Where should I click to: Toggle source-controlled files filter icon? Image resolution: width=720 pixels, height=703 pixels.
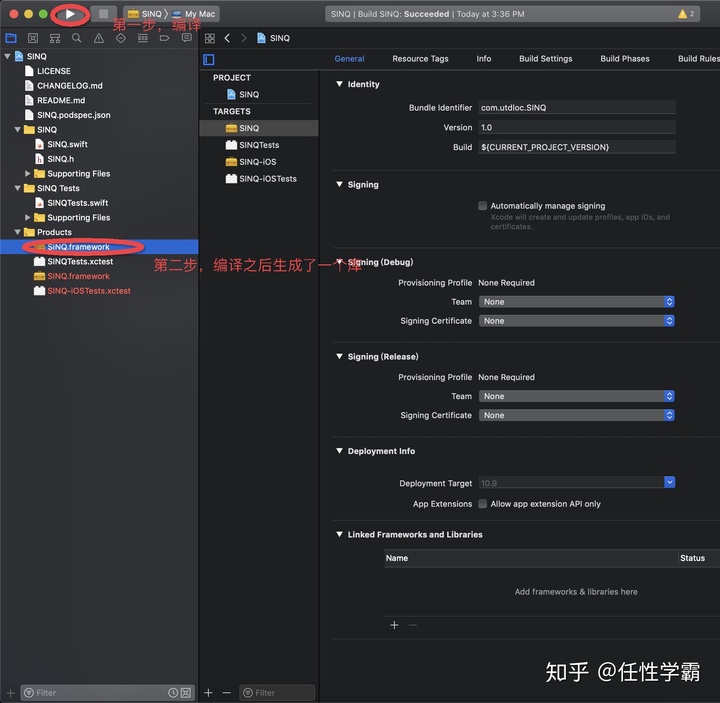coord(186,692)
